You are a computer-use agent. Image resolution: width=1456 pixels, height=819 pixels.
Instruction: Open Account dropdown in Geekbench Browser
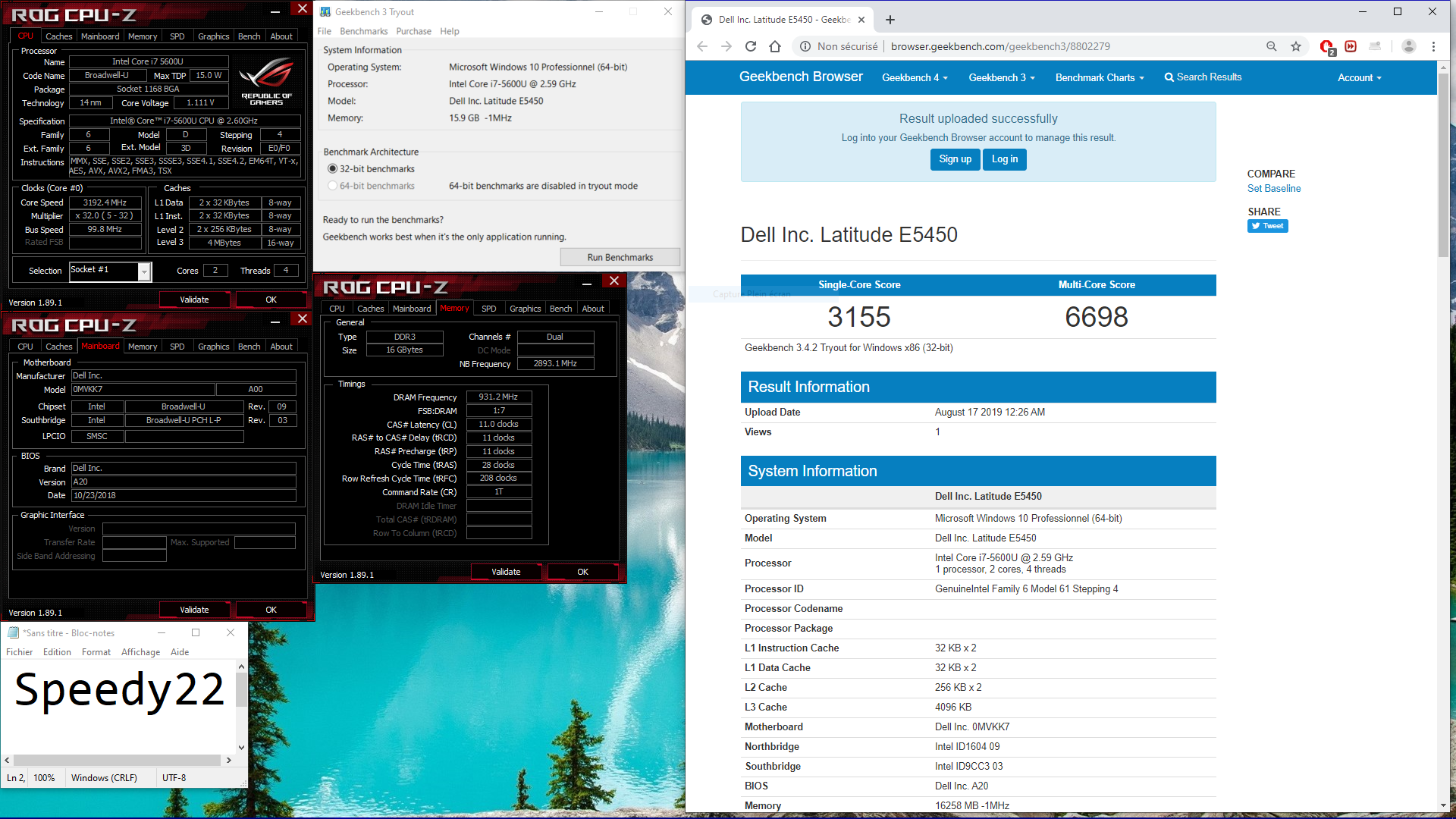1359,77
